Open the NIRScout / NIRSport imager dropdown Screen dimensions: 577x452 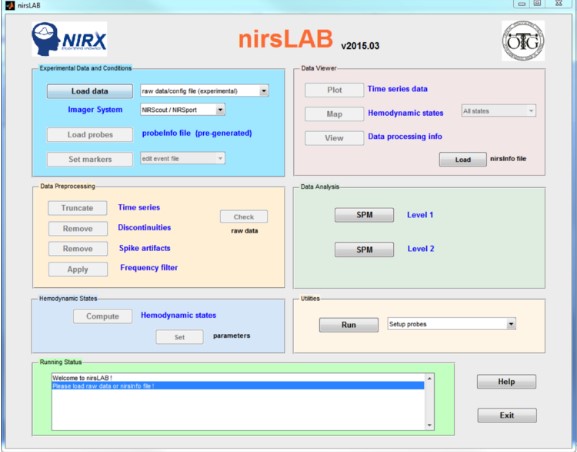pos(183,110)
